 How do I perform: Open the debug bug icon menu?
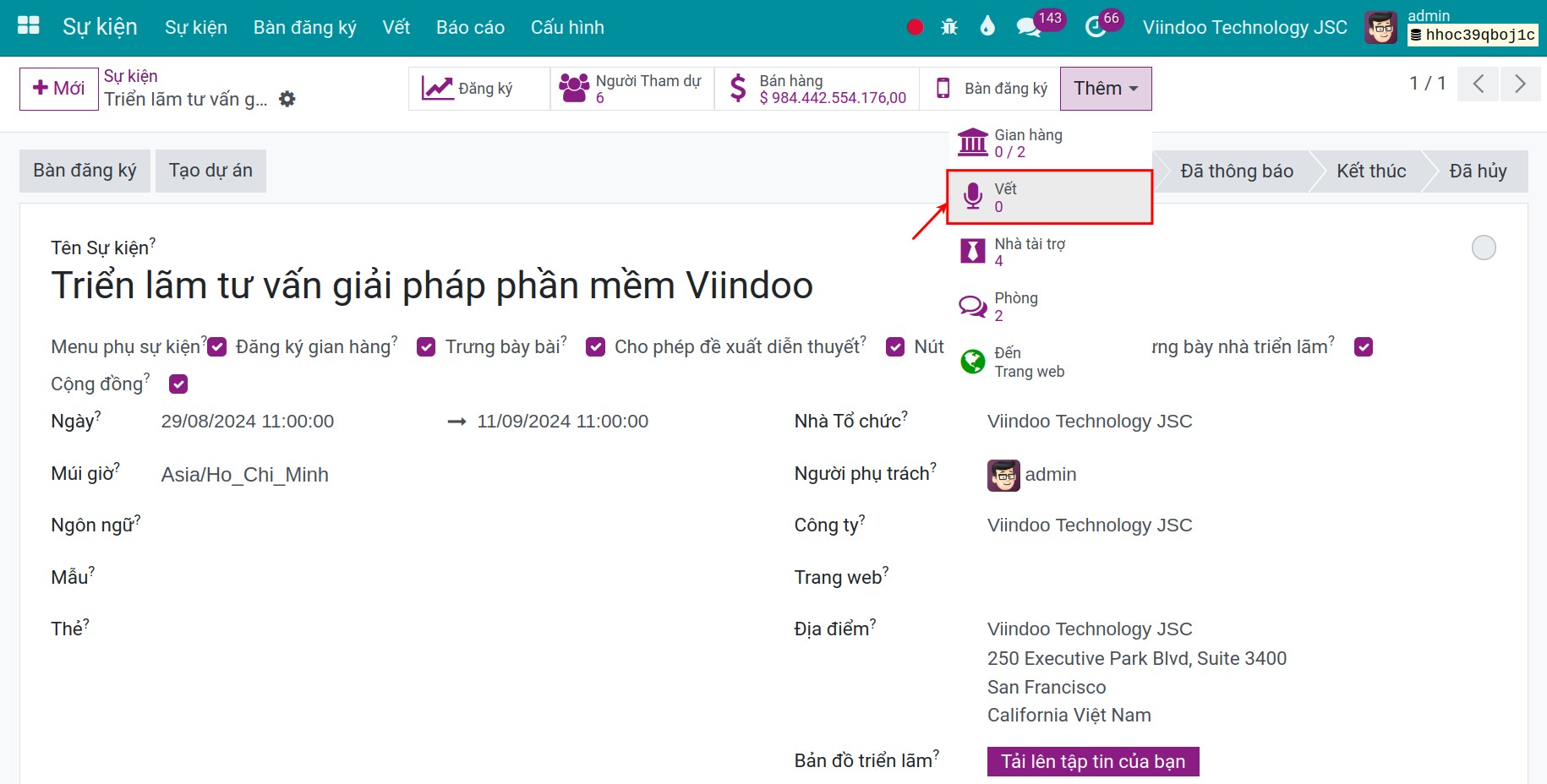coord(949,27)
